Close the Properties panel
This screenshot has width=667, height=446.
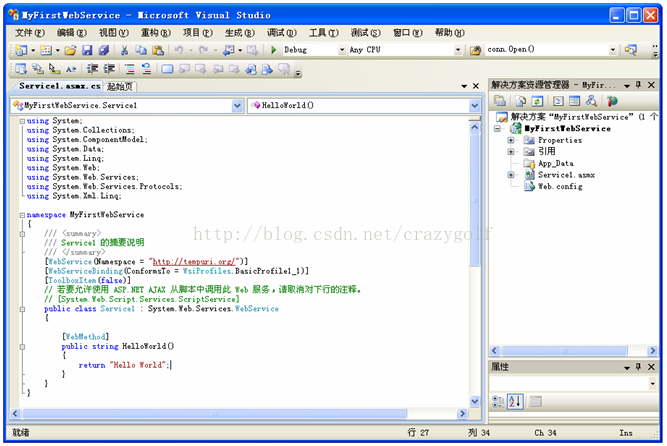point(651,367)
